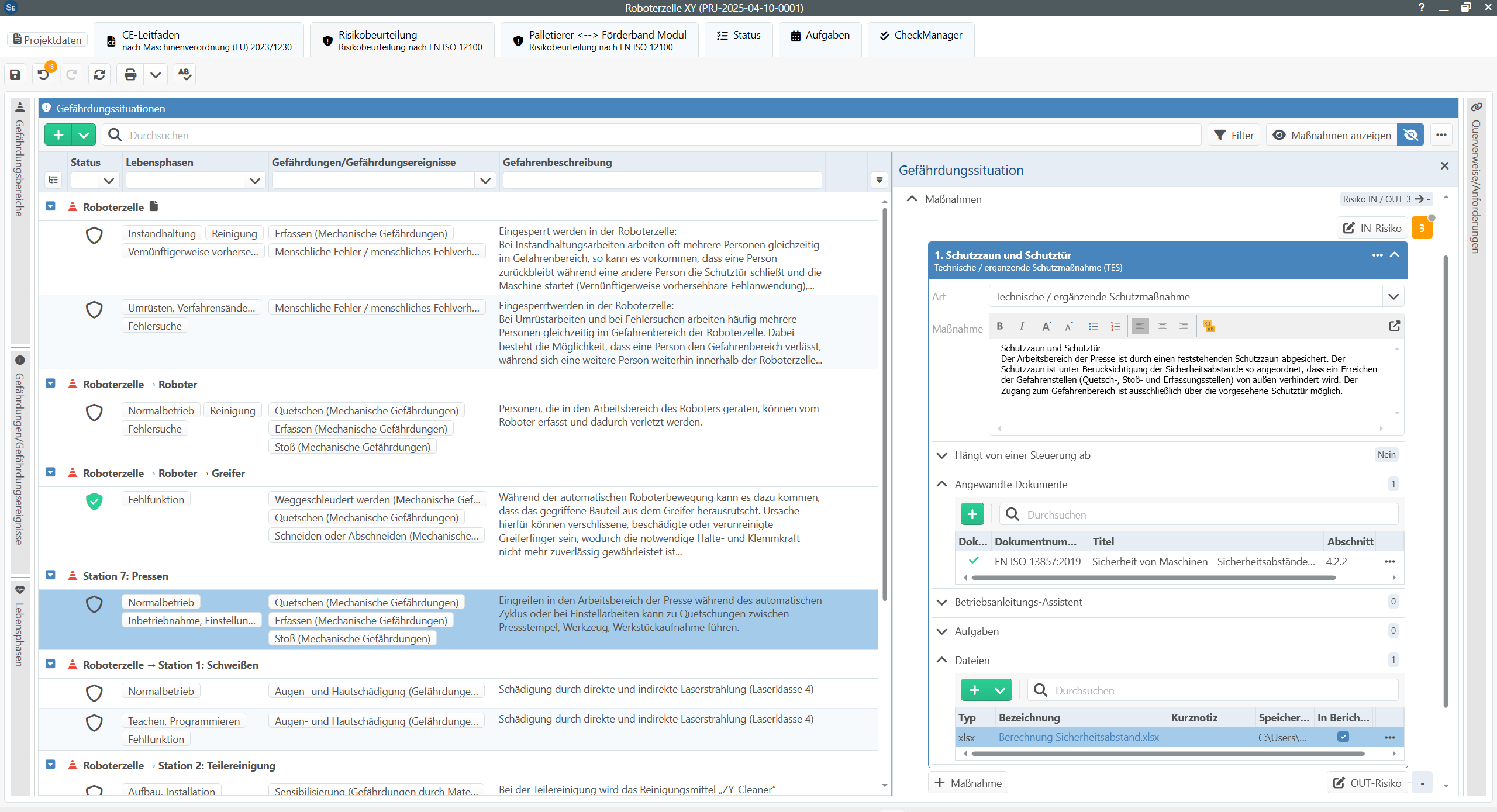Align text left in Maßnahme editor
This screenshot has width=1497, height=812.
point(1140,326)
